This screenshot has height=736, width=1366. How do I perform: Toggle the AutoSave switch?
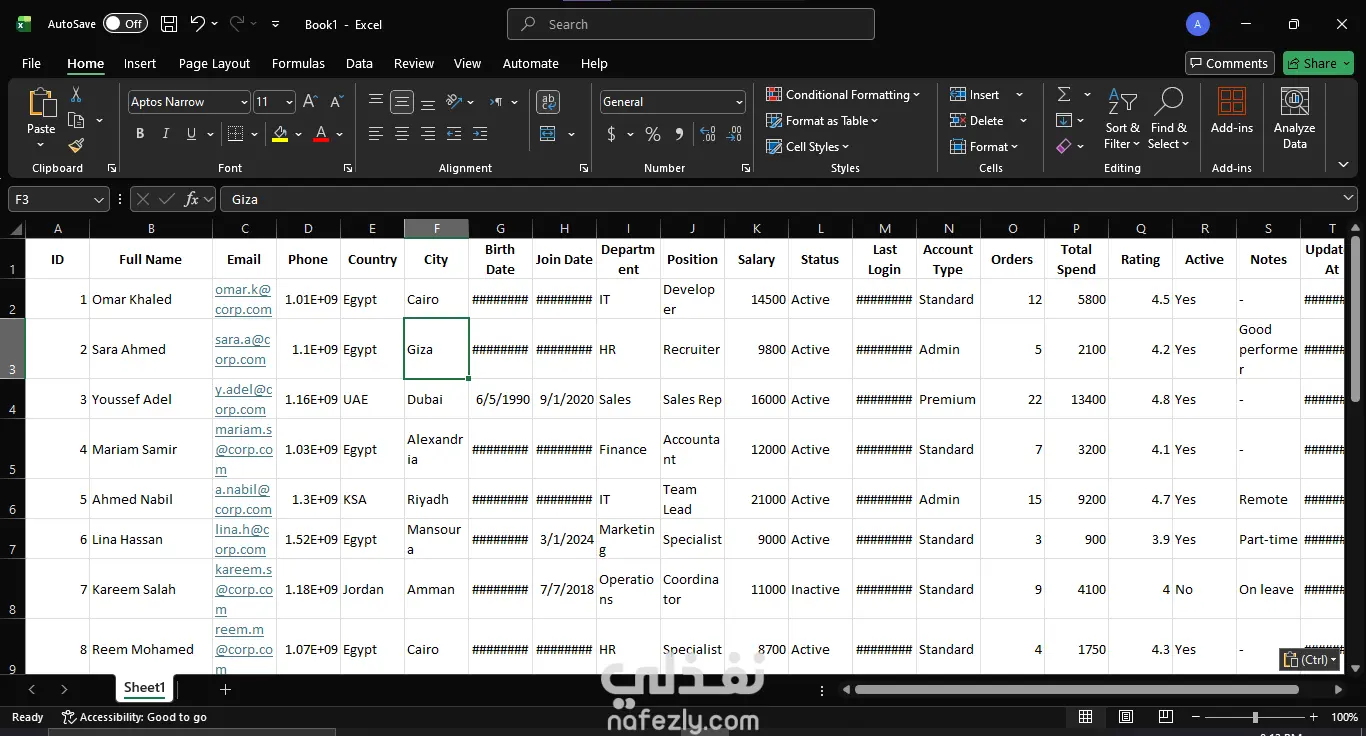125,24
